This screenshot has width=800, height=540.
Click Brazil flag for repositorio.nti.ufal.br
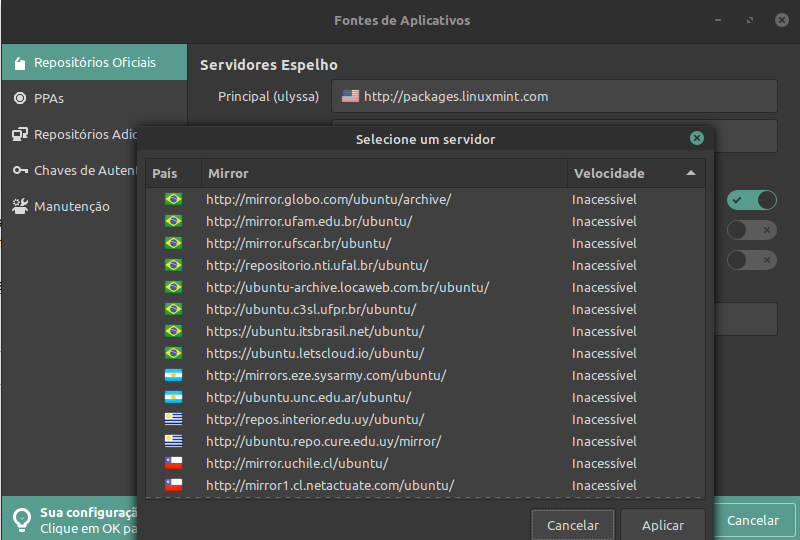click(173, 265)
